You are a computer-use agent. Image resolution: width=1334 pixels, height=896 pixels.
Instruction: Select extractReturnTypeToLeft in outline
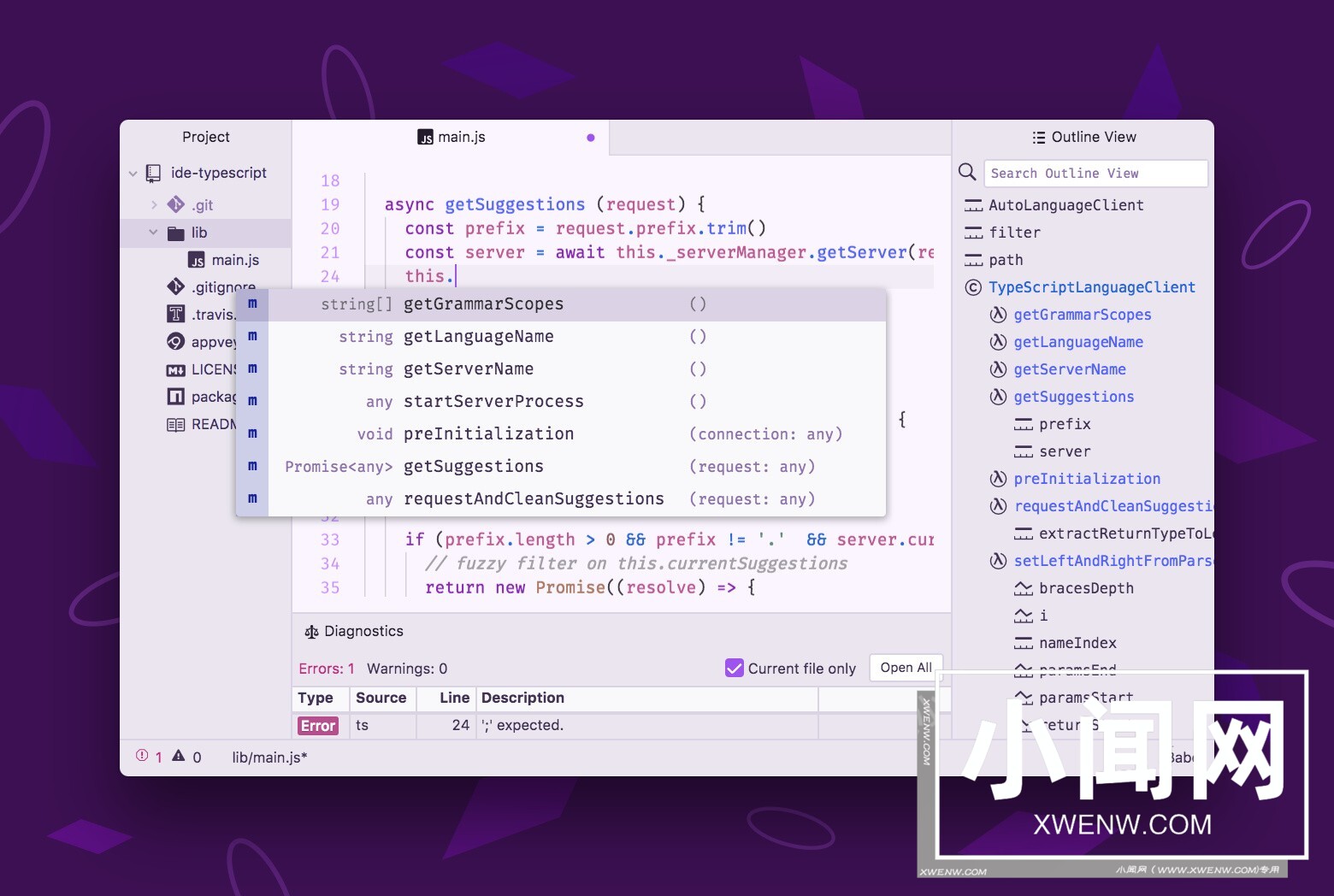tap(1126, 533)
